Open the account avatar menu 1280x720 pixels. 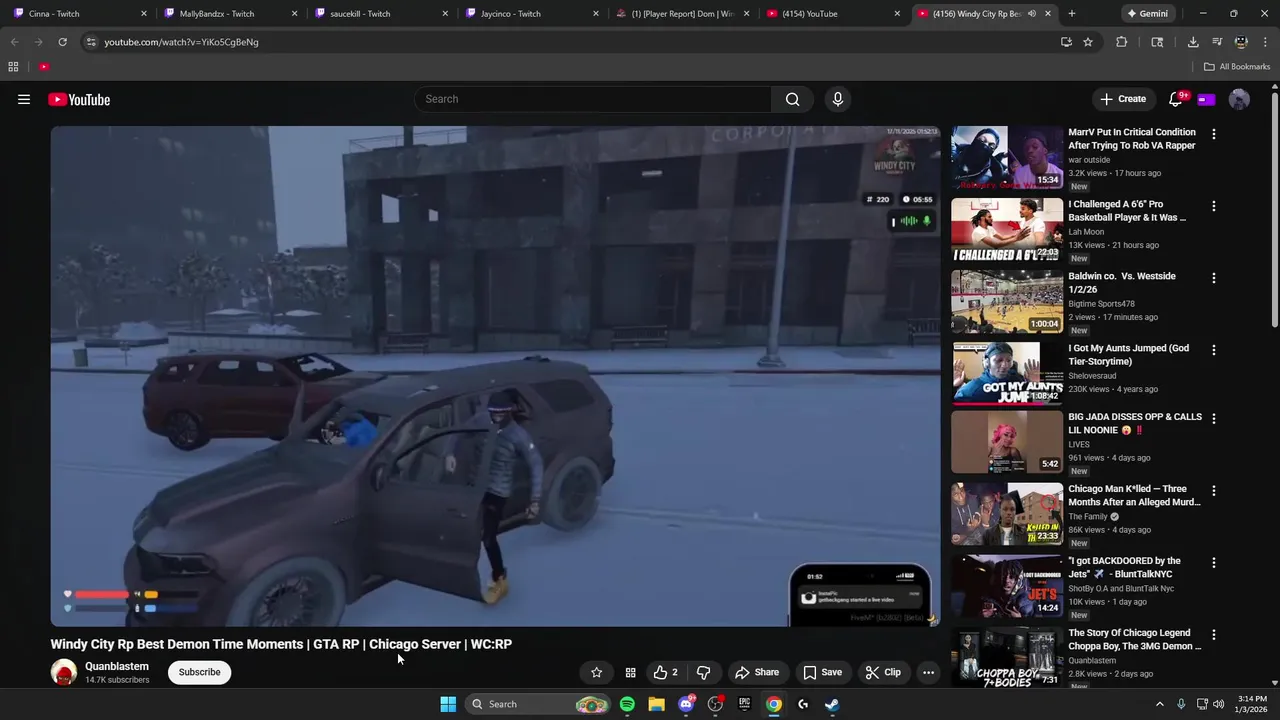tap(1239, 99)
